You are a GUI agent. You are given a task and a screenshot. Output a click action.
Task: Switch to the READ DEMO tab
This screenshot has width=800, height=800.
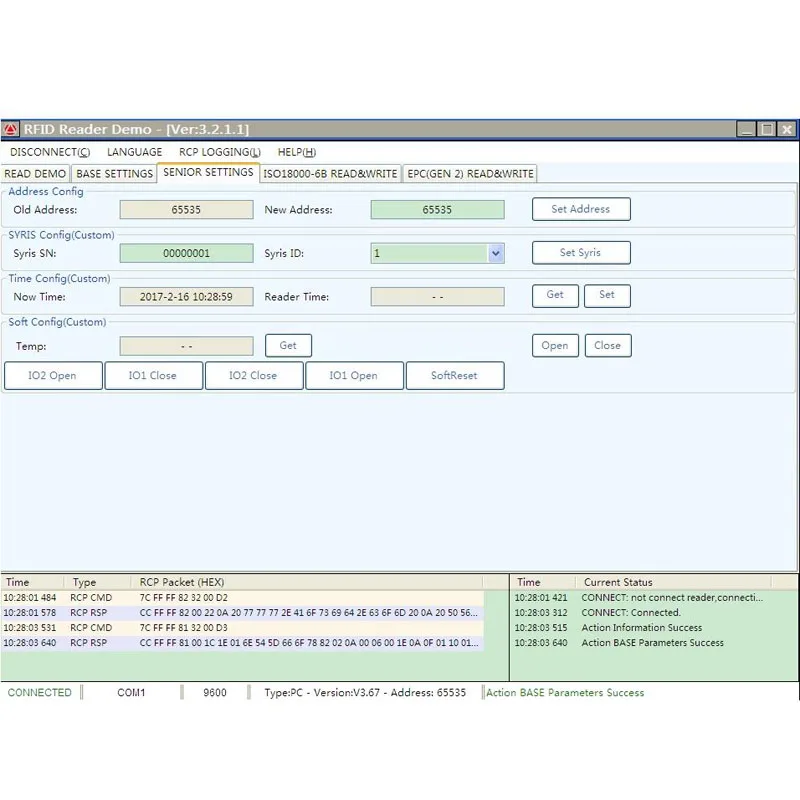point(36,174)
